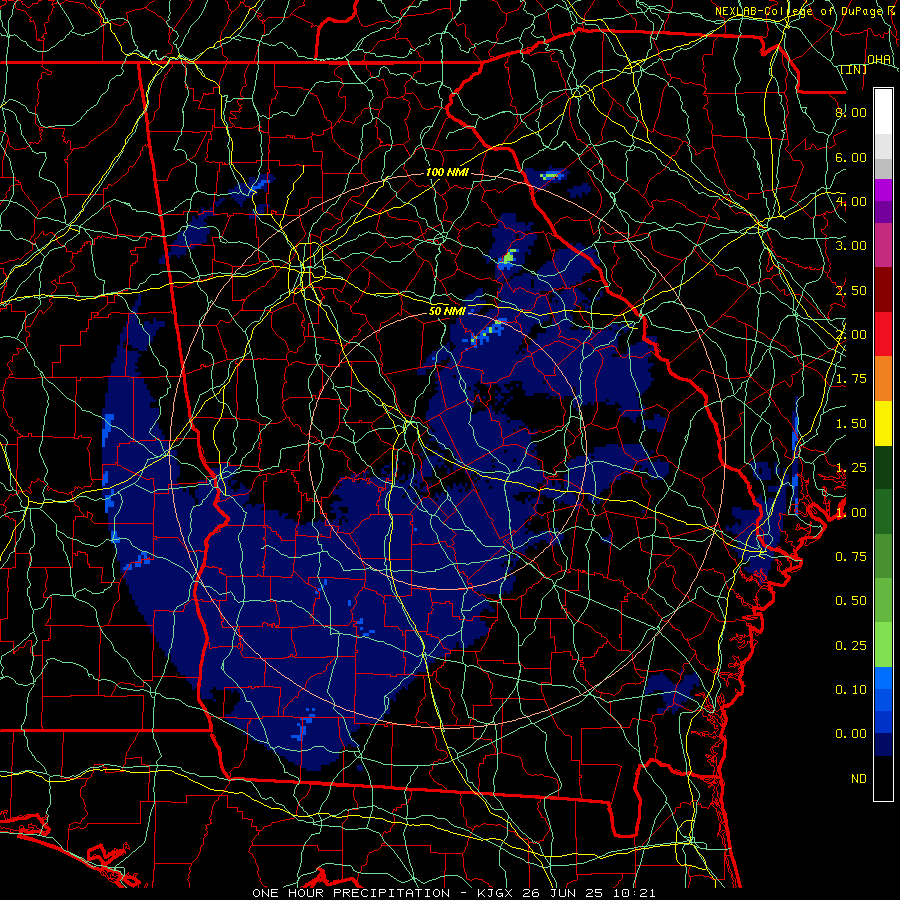This screenshot has width=900, height=900.
Task: Select the 0.00 value on the scale
Action: (851, 734)
